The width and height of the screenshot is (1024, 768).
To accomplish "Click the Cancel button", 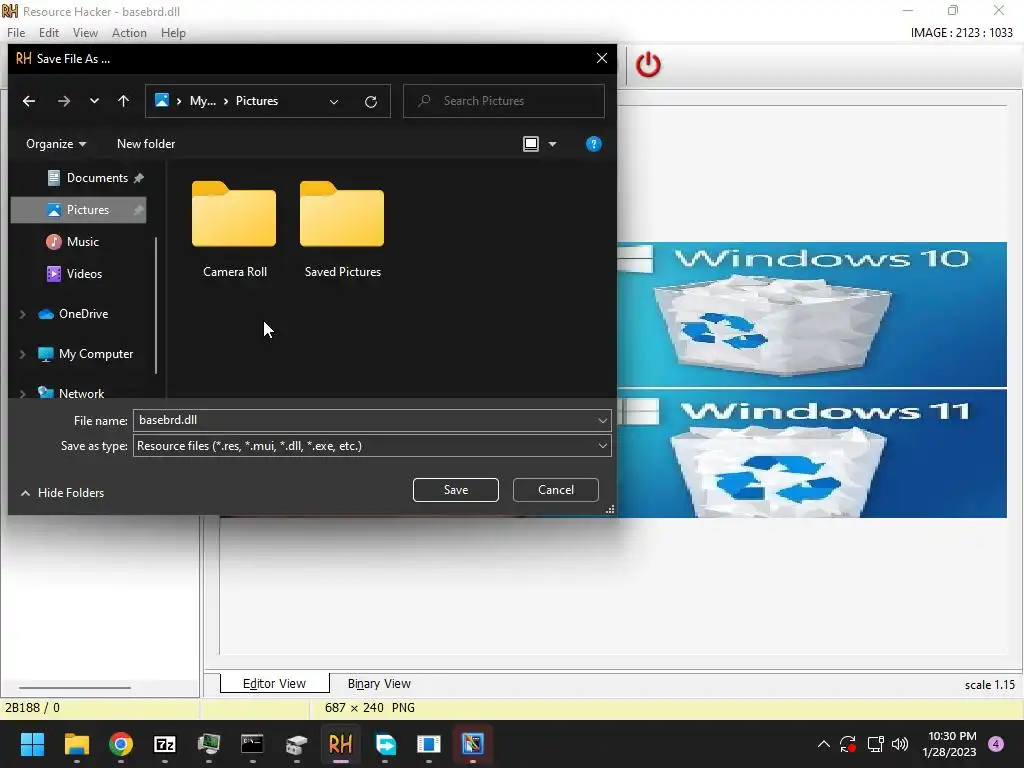I will coord(556,490).
